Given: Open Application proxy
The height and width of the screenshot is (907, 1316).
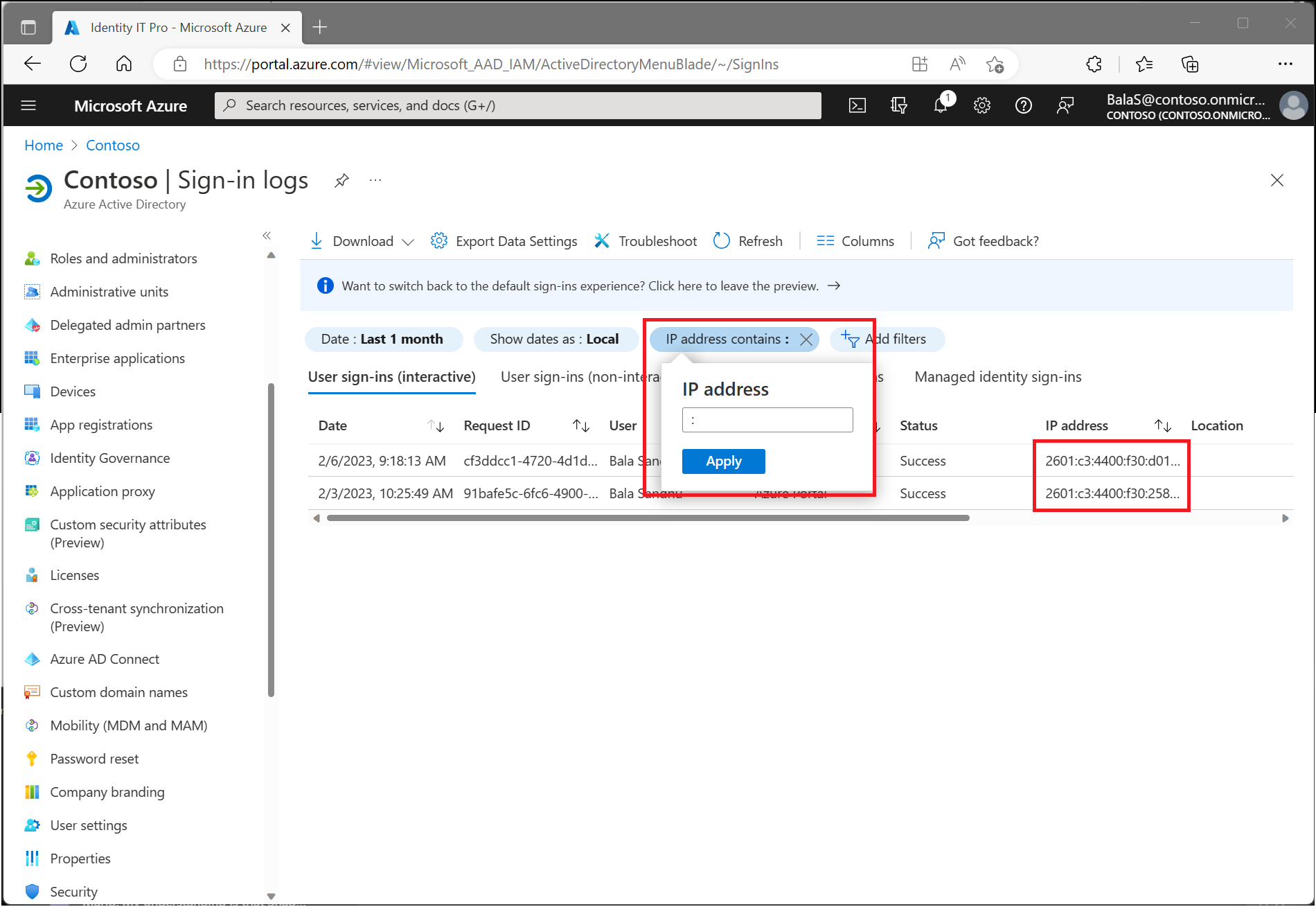Looking at the screenshot, I should pyautogui.click(x=103, y=491).
